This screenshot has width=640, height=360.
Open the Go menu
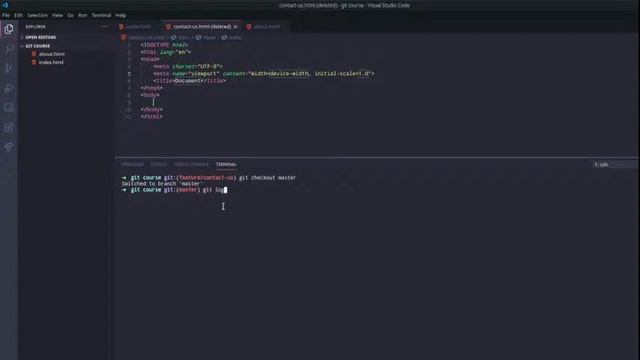(x=71, y=15)
